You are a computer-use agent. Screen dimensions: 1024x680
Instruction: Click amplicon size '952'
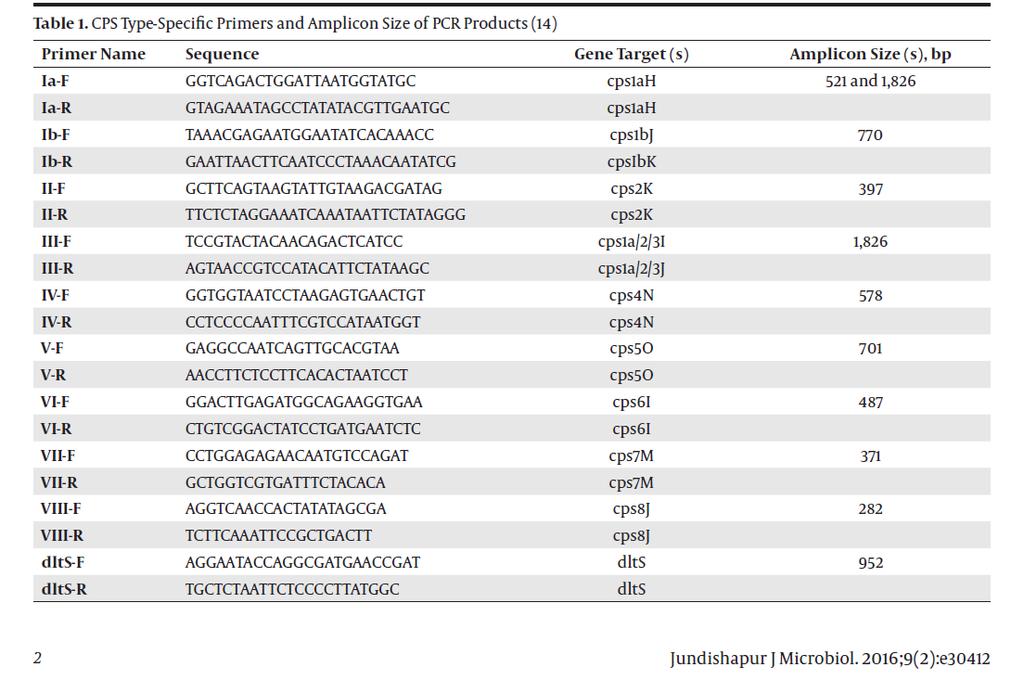click(x=871, y=563)
